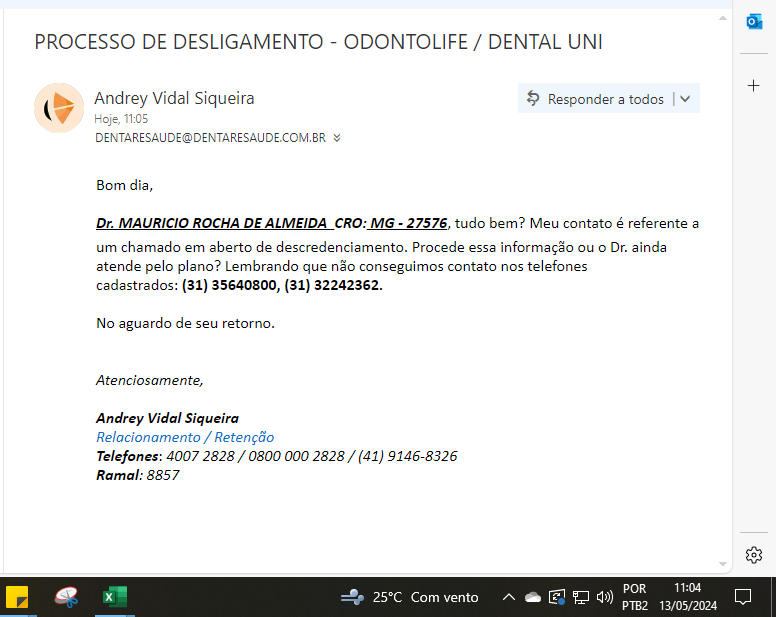Image resolution: width=776 pixels, height=617 pixels.
Task: Click the OneDrive cloud tray icon
Action: click(533, 597)
